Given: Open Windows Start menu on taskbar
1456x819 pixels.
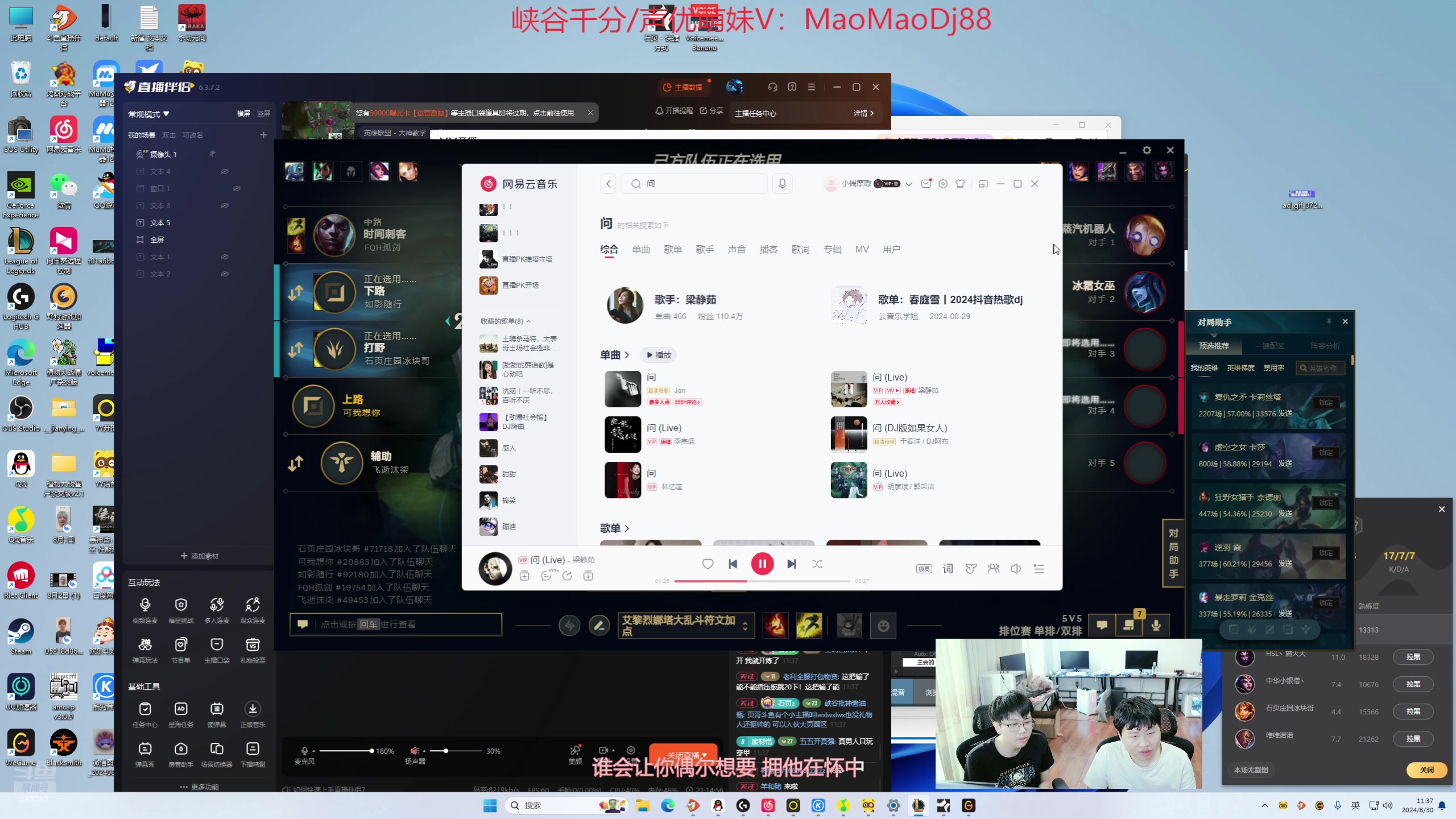Looking at the screenshot, I should tap(490, 805).
